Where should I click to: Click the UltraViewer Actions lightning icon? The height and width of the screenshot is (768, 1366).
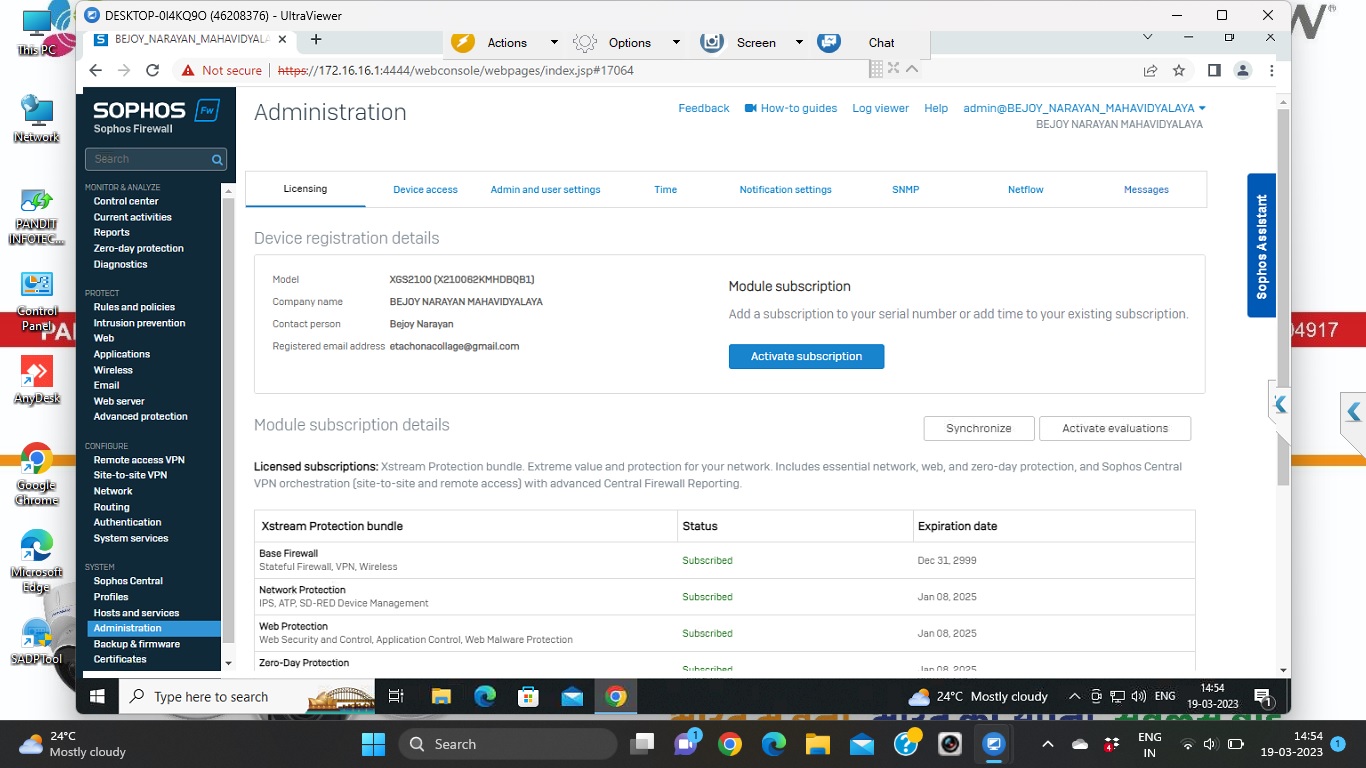tap(463, 42)
